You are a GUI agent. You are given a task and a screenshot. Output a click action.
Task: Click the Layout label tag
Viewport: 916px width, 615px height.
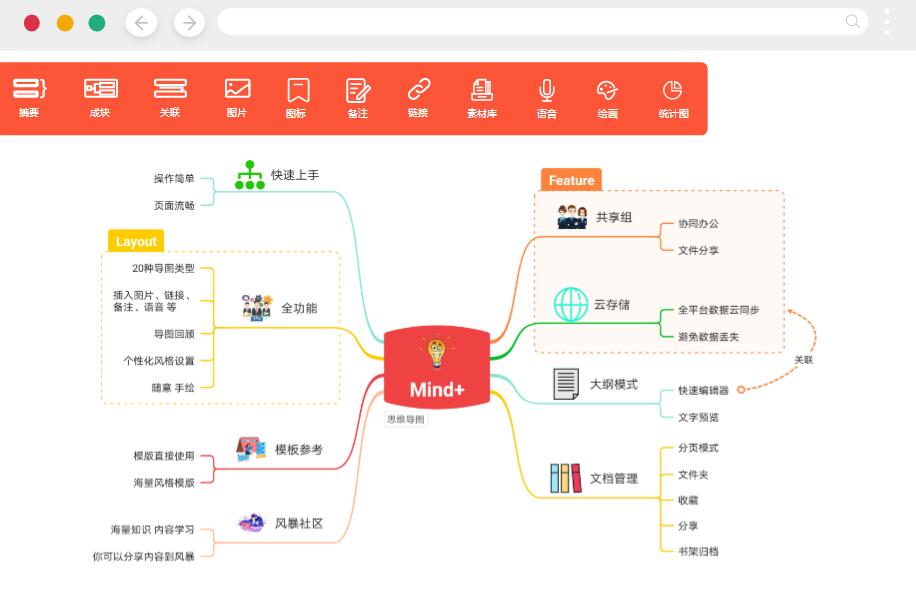(136, 241)
